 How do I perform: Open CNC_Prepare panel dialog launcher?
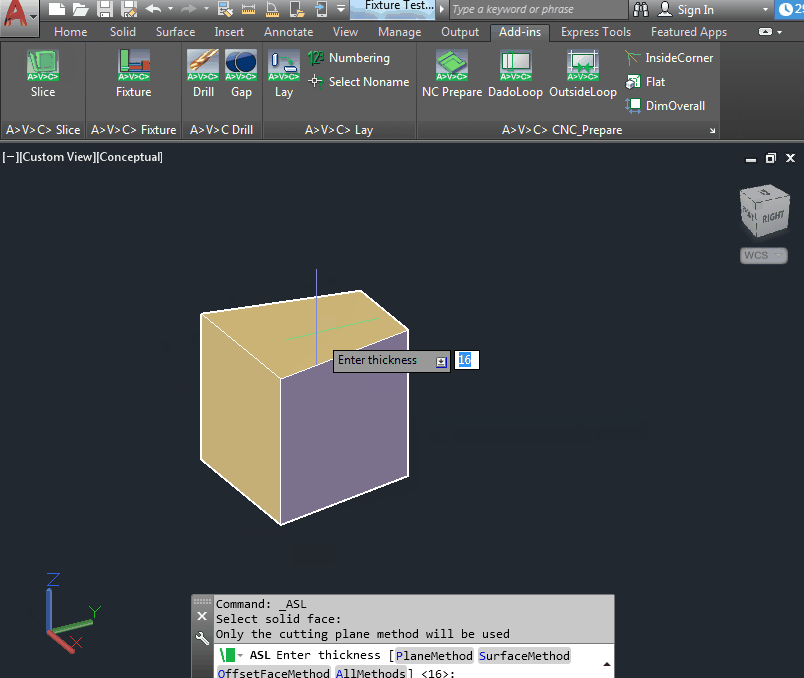(x=712, y=131)
